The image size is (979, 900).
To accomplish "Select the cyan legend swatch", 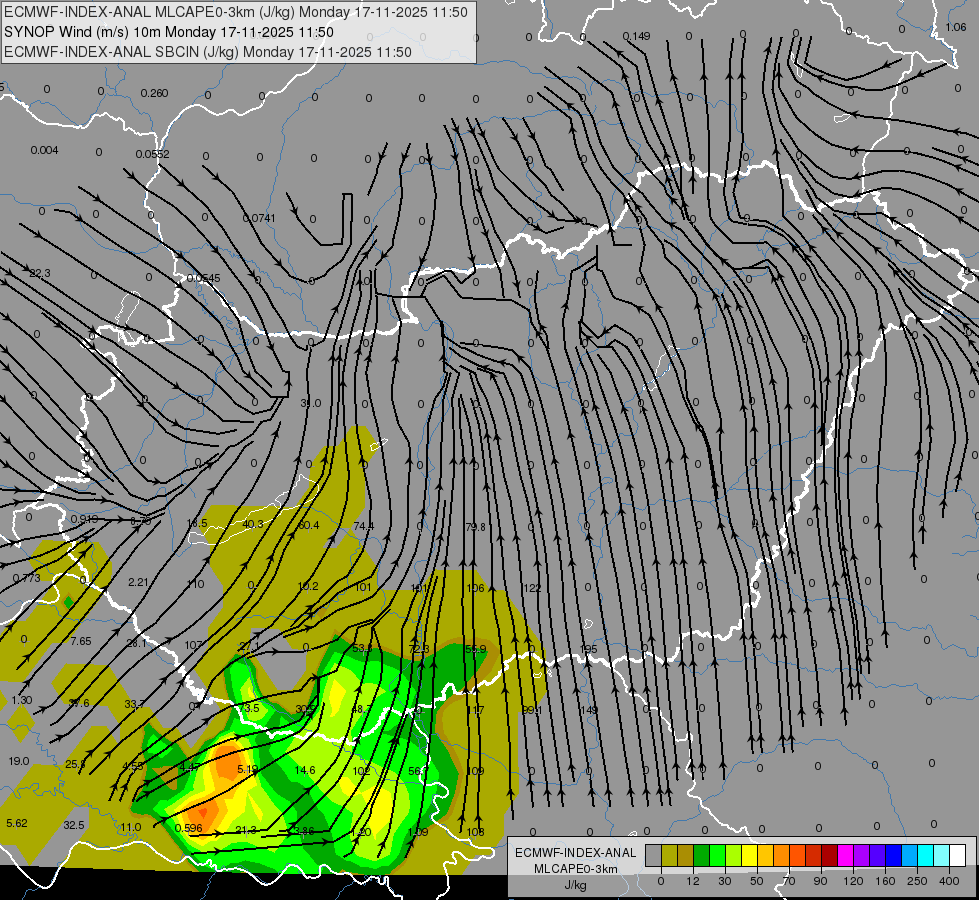I will coord(925,855).
